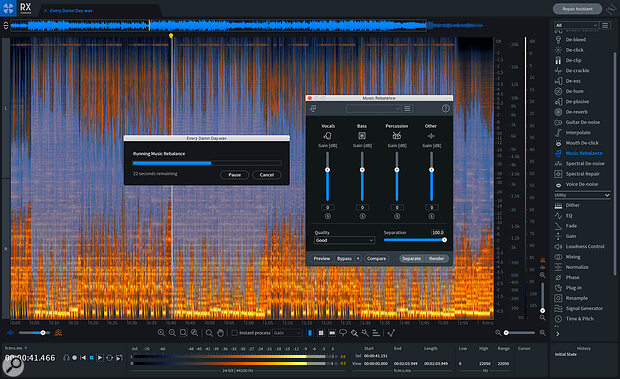
Task: Open the Instant process Gain dropdown
Action: tap(287, 333)
